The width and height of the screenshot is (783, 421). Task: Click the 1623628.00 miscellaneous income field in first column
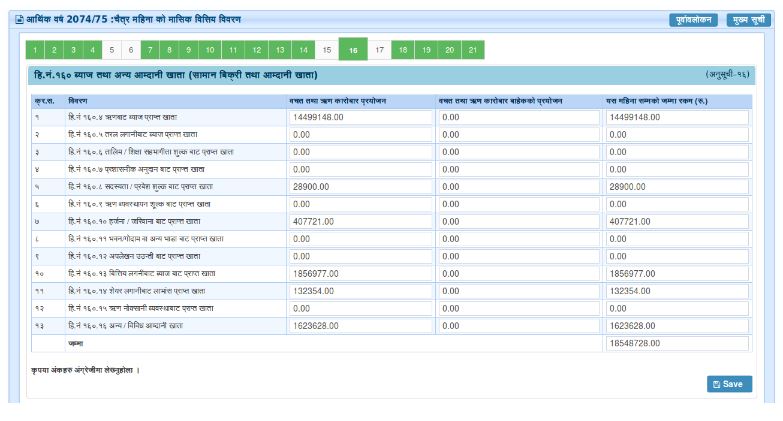(x=360, y=326)
